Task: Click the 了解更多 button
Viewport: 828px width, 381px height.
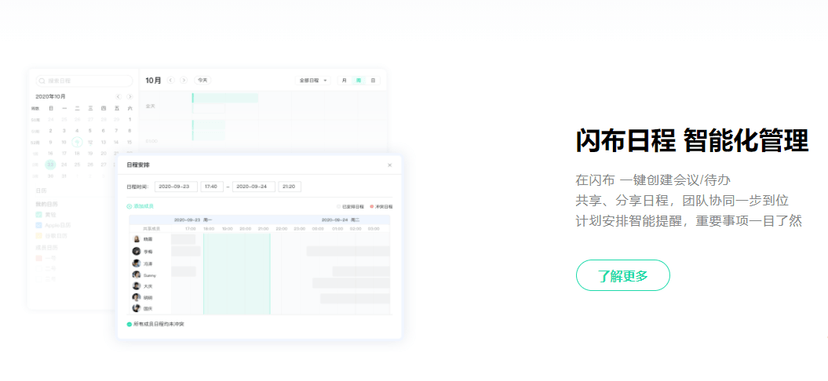Action: [623, 275]
